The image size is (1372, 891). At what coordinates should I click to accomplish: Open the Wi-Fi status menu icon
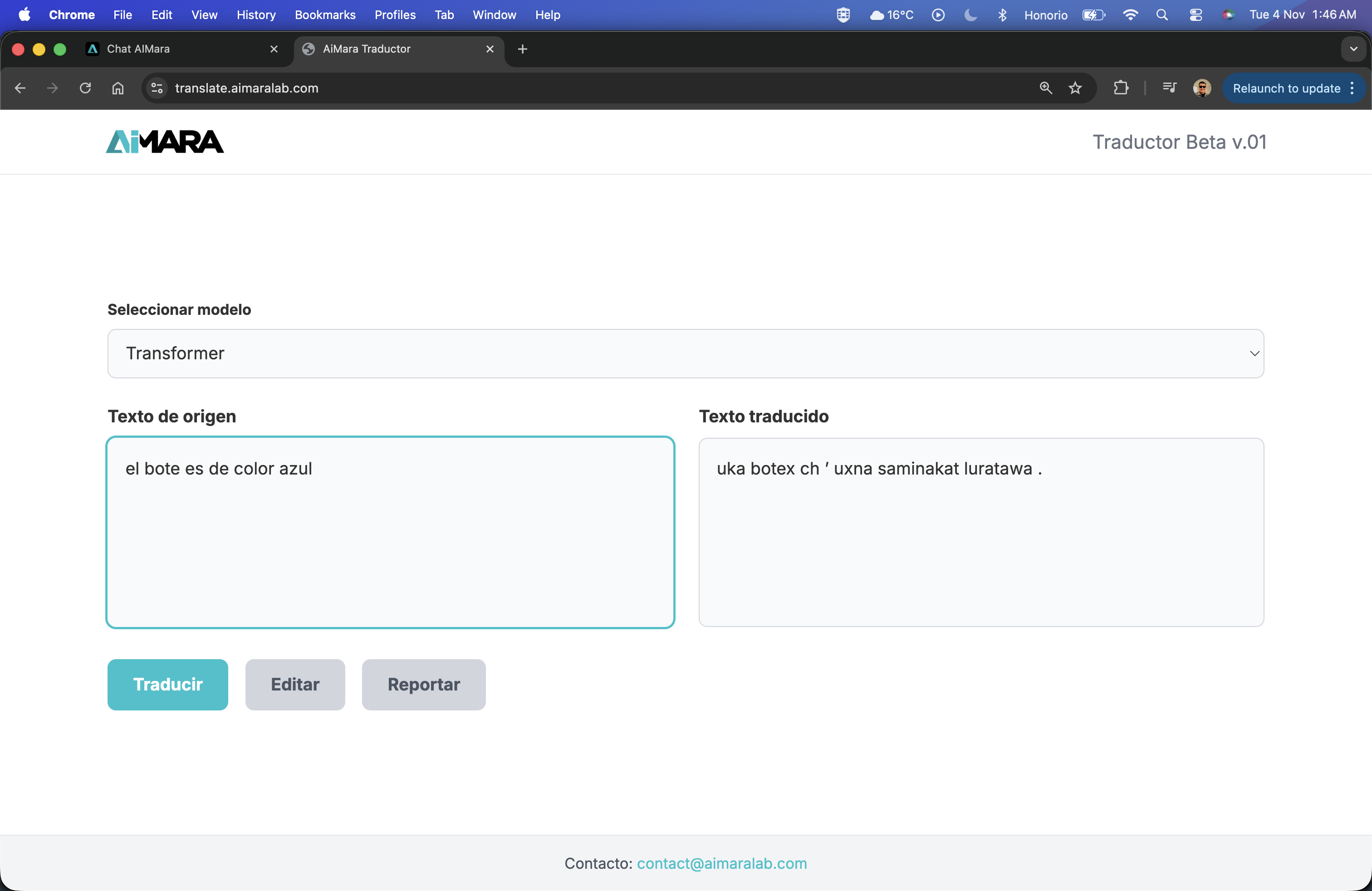(1131, 15)
